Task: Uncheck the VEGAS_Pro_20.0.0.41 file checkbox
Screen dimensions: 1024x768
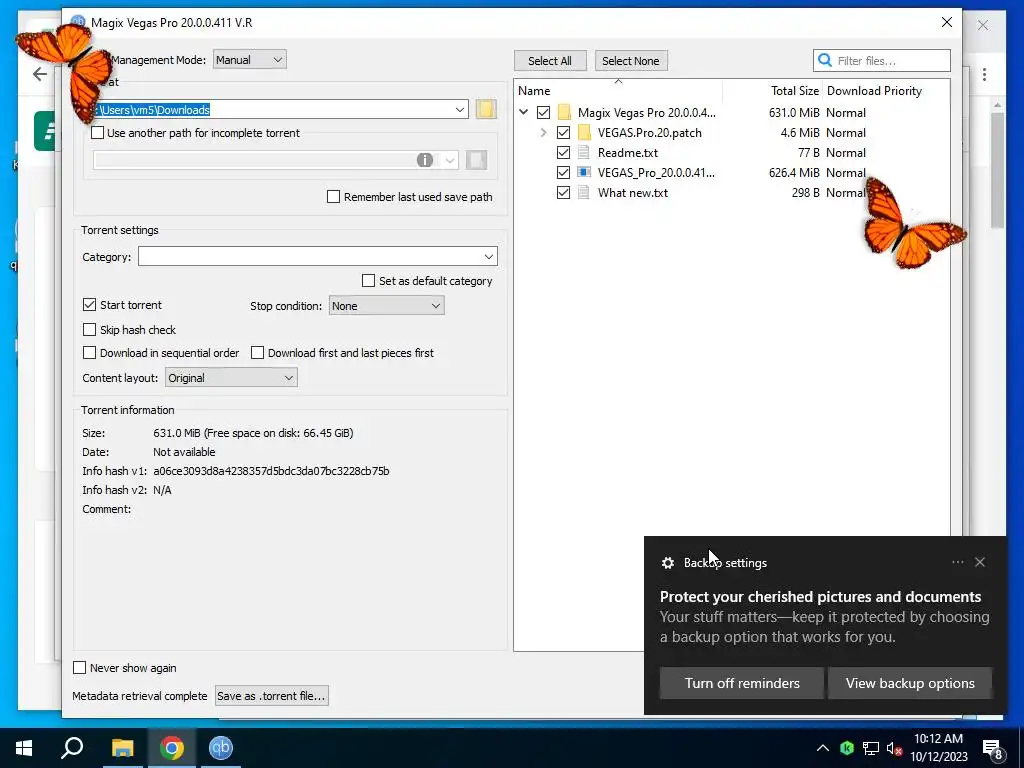Action: pos(564,172)
